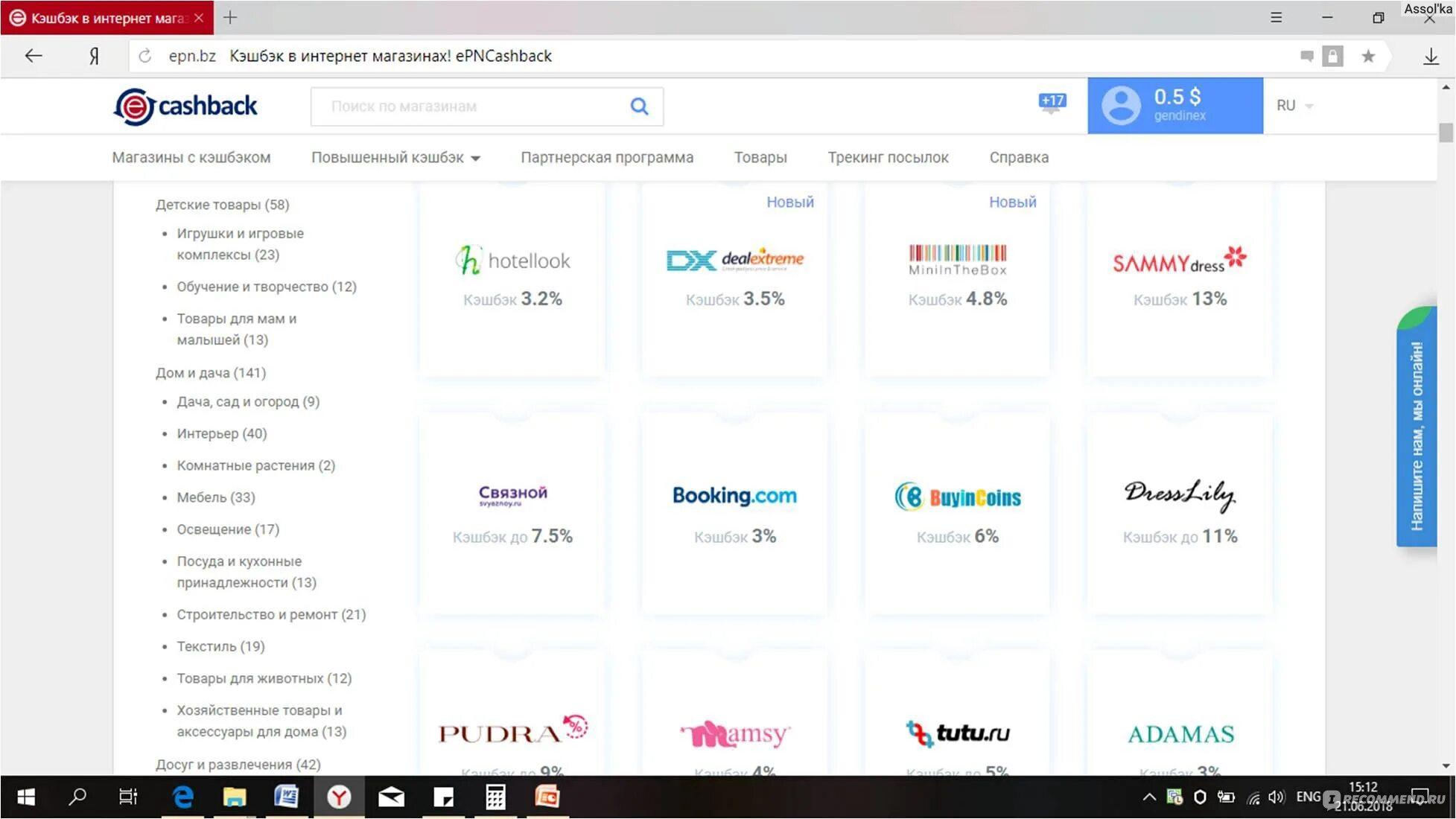Screen dimensions: 1456x819
Task: Open the Магазины с кэшбэком menu item
Action: 191,158
